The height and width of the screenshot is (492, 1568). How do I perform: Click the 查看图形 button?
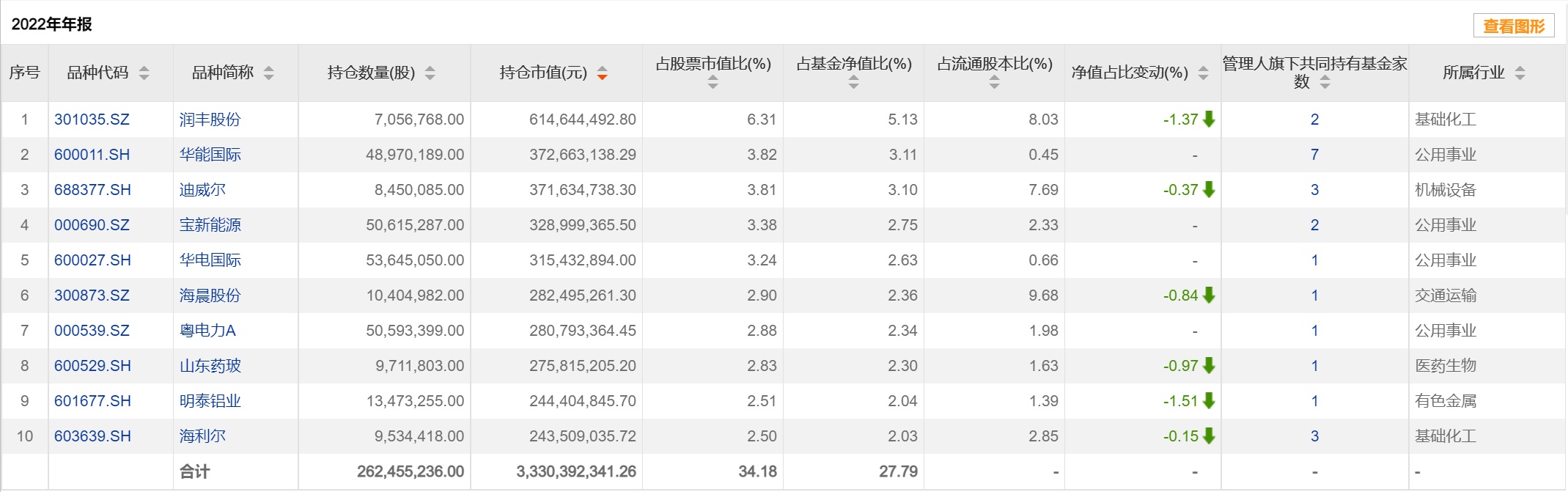(x=1513, y=26)
